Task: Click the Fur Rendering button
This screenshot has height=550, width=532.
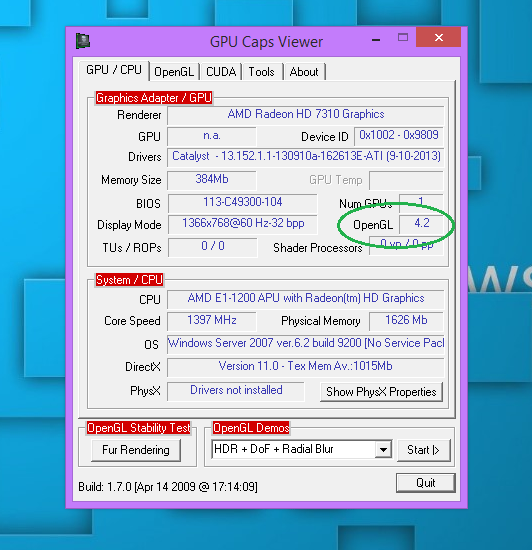Action: click(136, 450)
